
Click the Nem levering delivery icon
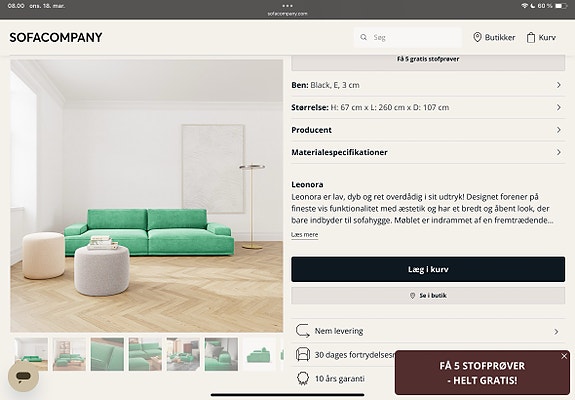click(303, 331)
